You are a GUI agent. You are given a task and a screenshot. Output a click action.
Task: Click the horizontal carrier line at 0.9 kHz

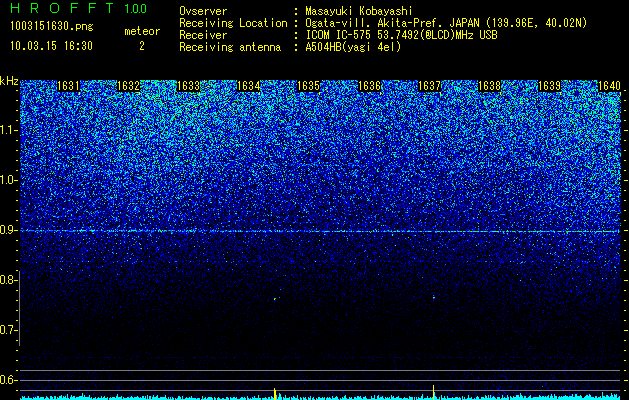320,231
